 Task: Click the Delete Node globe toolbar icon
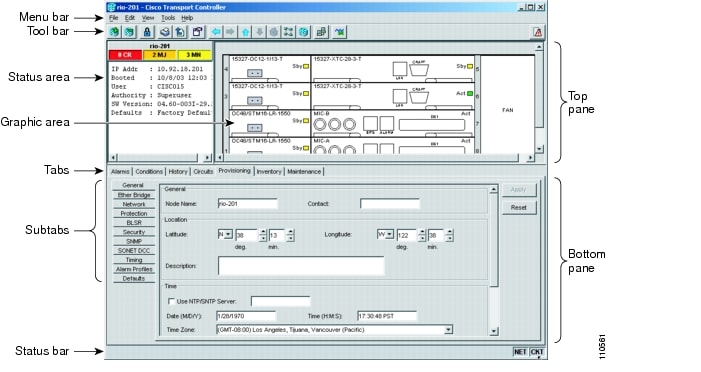tap(129, 32)
